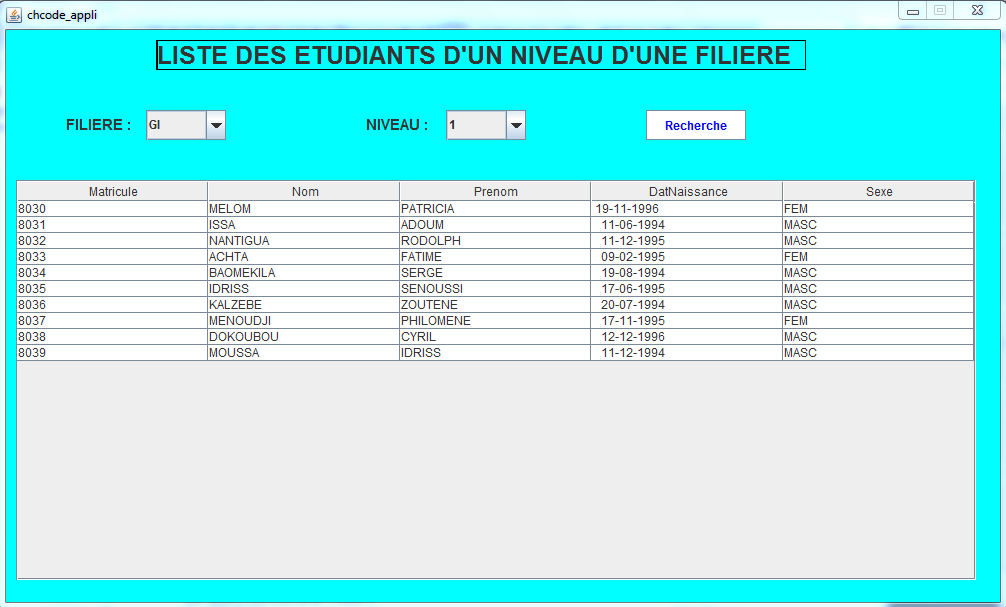The image size is (1006, 607).
Task: Select the first-name cell SENOUSSI
Action: tap(495, 289)
